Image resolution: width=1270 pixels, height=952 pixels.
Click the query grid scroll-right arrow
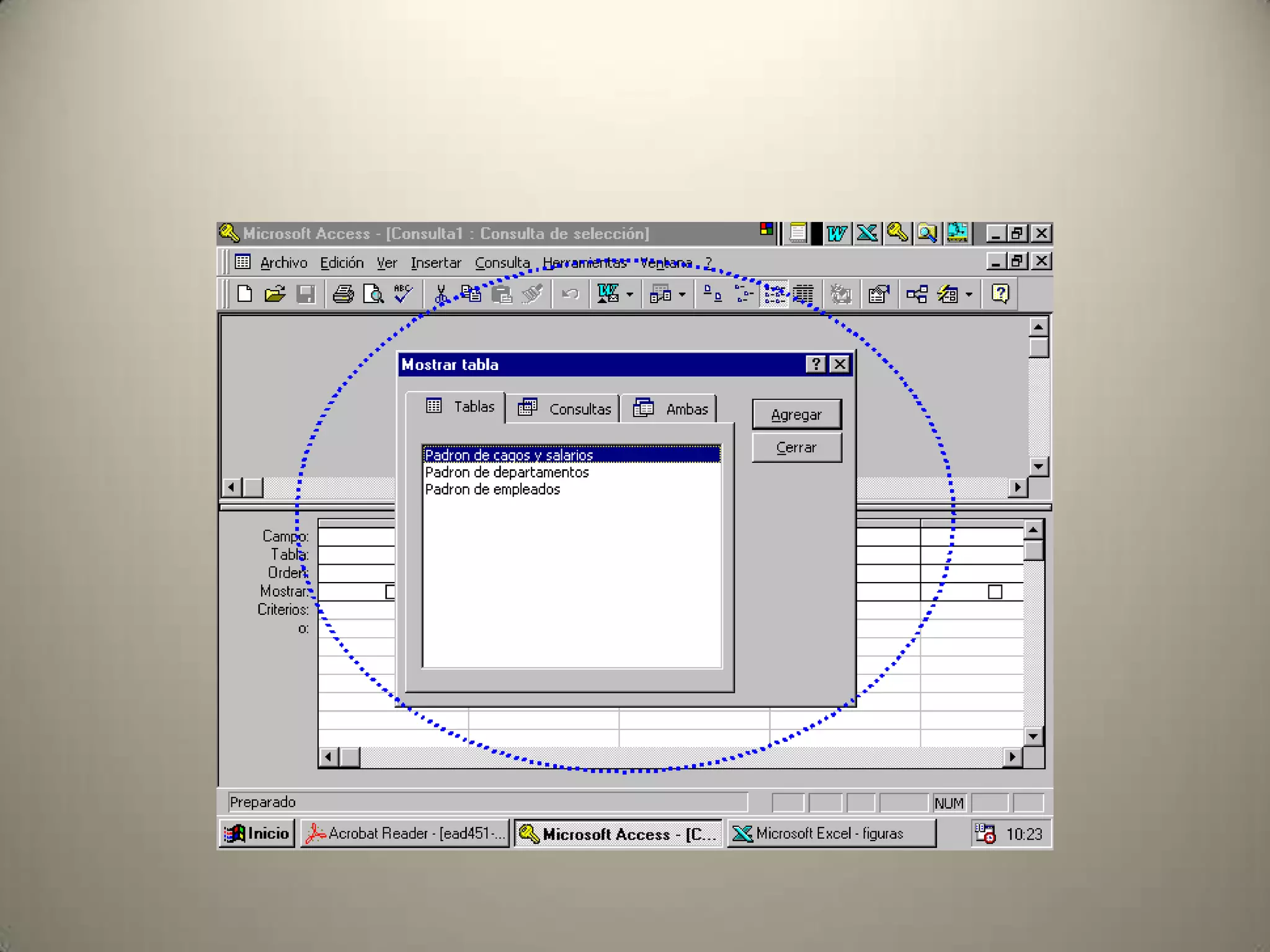[x=1013, y=757]
